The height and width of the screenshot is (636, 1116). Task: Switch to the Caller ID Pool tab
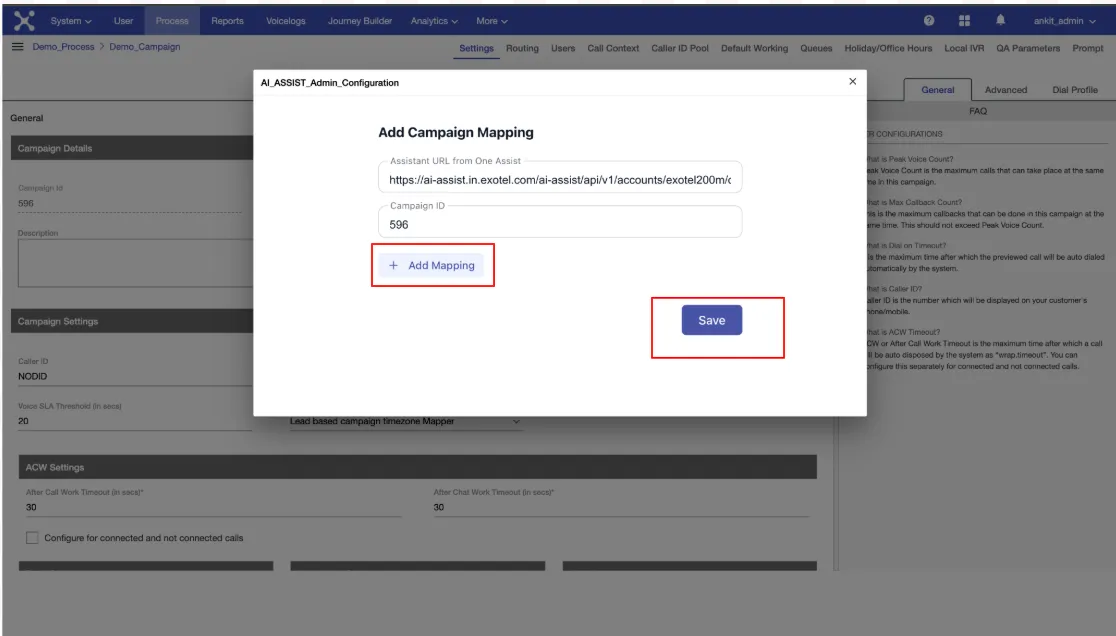[680, 48]
